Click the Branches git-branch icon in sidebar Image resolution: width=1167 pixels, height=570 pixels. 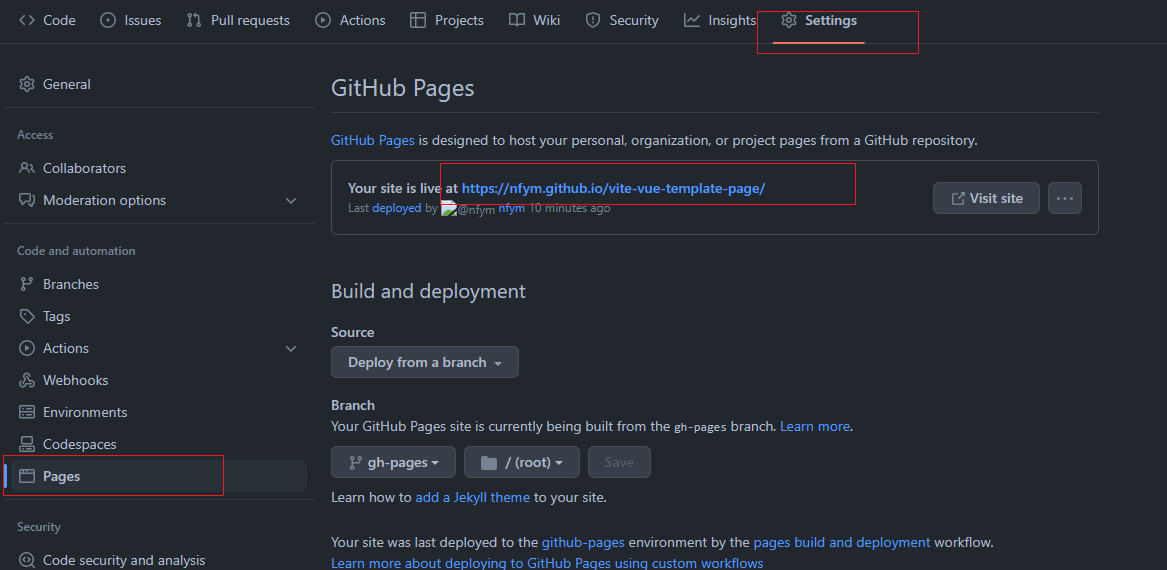pyautogui.click(x=27, y=284)
